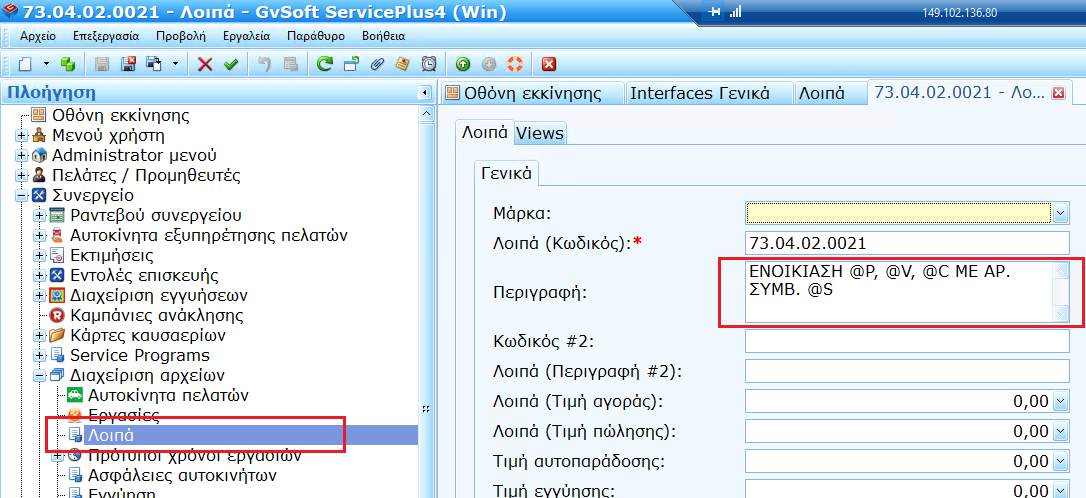This screenshot has width=1086, height=498.
Task: Switch to the Interfaces Γενικά tab
Action: pos(699,94)
